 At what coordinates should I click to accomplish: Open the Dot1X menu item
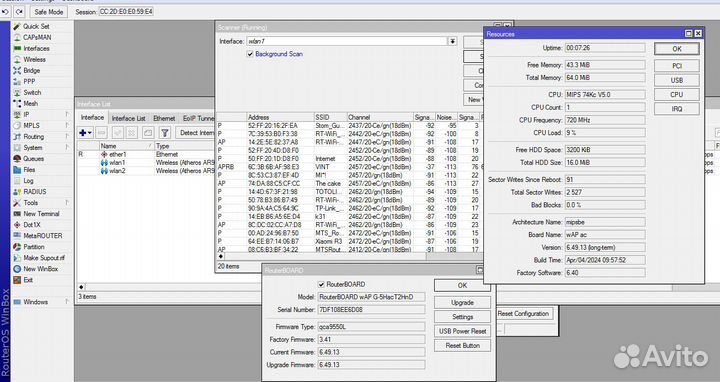click(32, 225)
